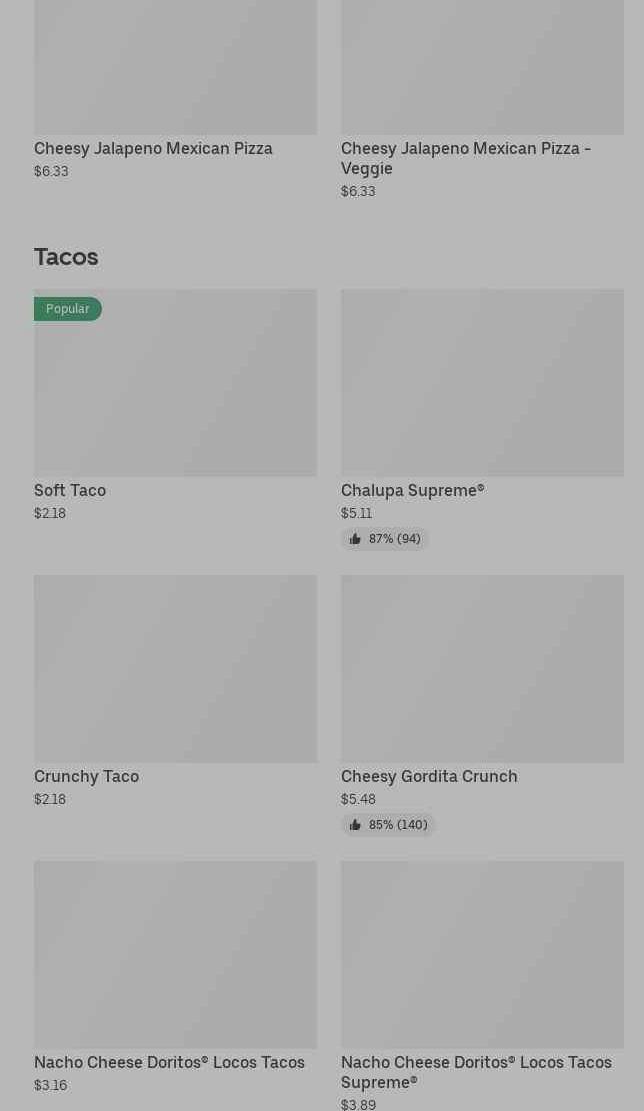644x1111 pixels.
Task: Open Doritos Locos Tacos Supreme image
Action: pyautogui.click(x=482, y=955)
